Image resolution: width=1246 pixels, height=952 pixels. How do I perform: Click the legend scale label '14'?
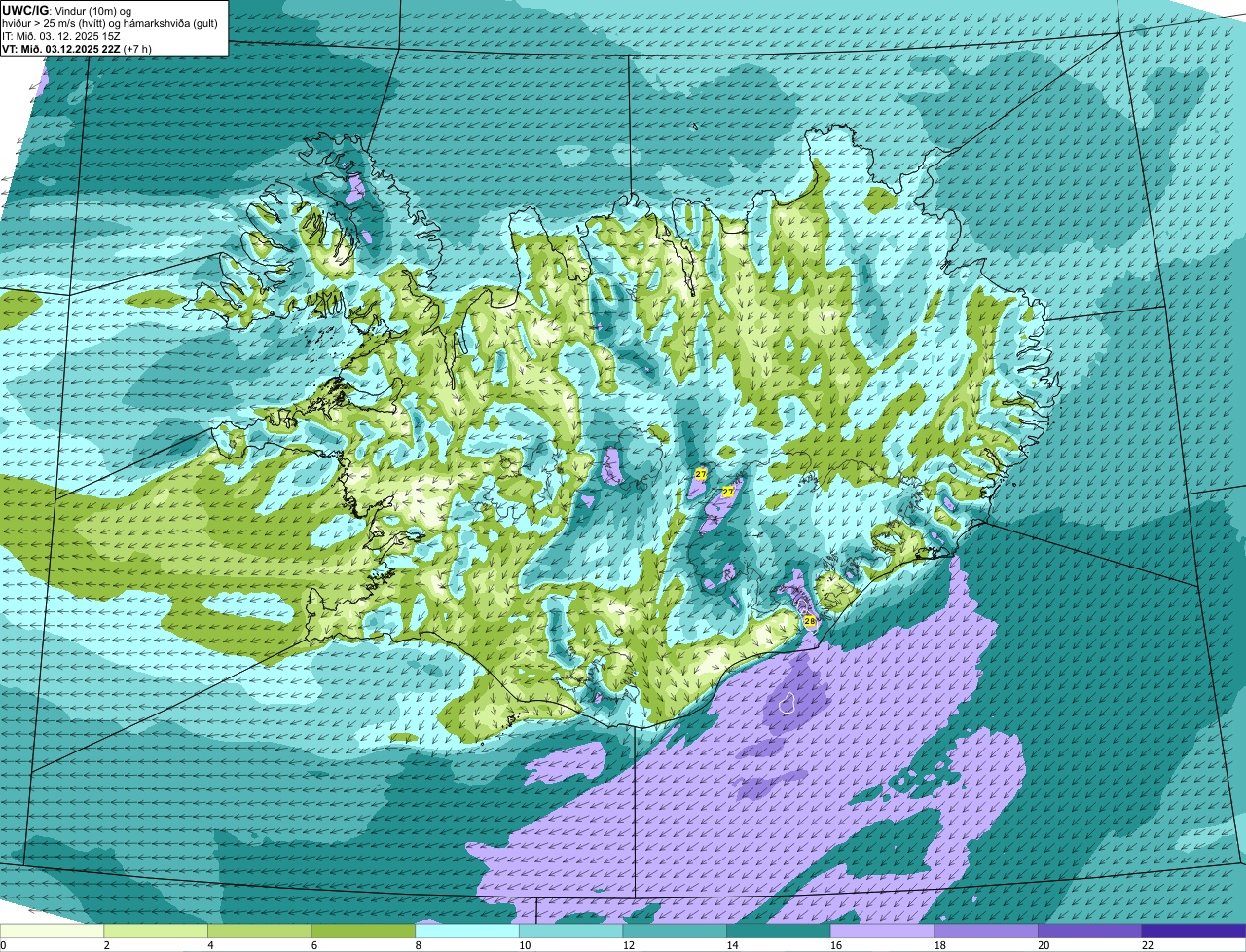pyautogui.click(x=732, y=945)
